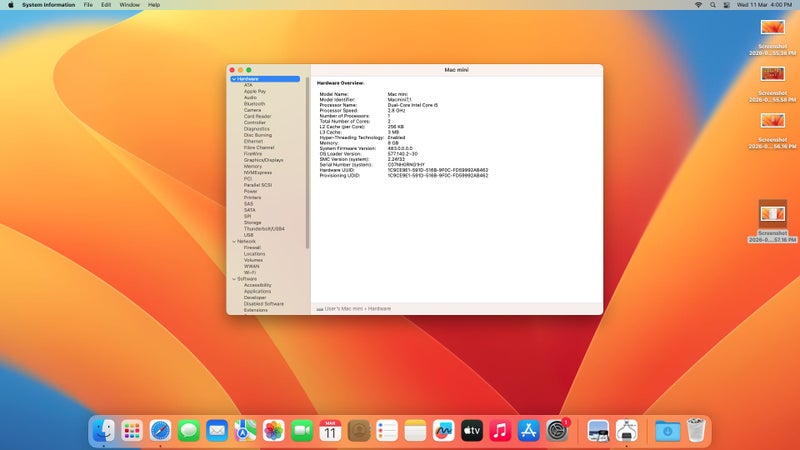
Task: Select Ethernet in the sidebar
Action: click(x=253, y=141)
